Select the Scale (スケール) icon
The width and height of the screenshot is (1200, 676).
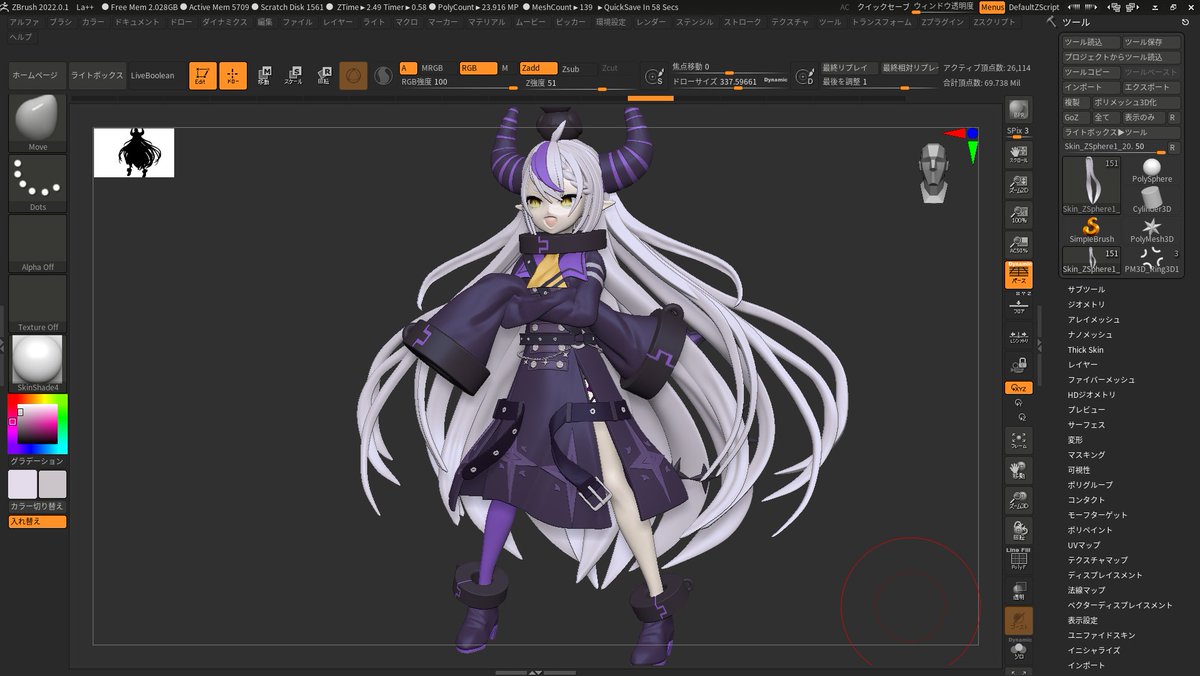[x=294, y=75]
